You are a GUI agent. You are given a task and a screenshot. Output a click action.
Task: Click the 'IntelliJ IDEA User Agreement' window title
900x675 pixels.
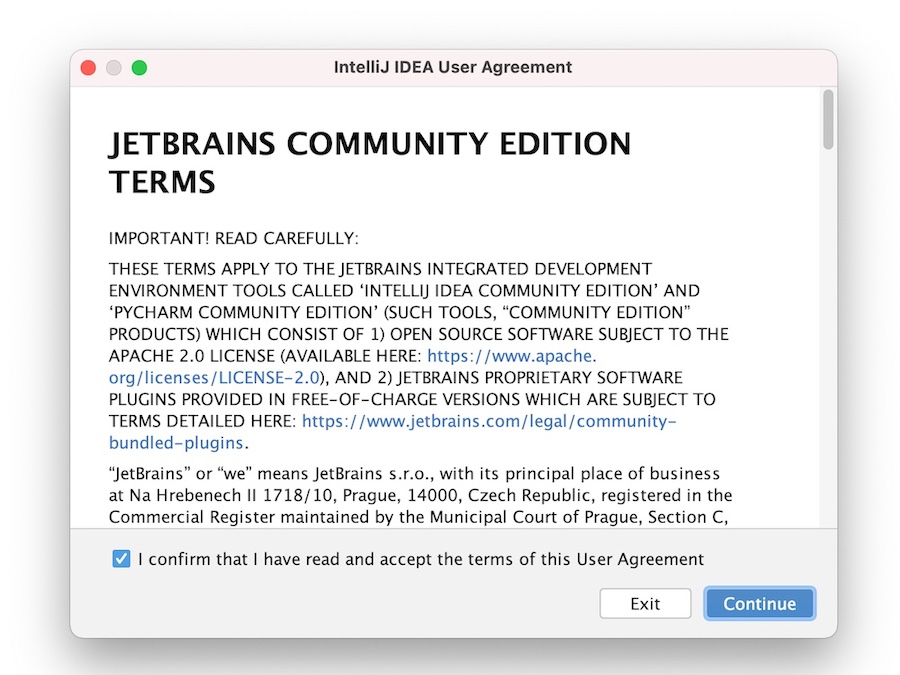(453, 67)
